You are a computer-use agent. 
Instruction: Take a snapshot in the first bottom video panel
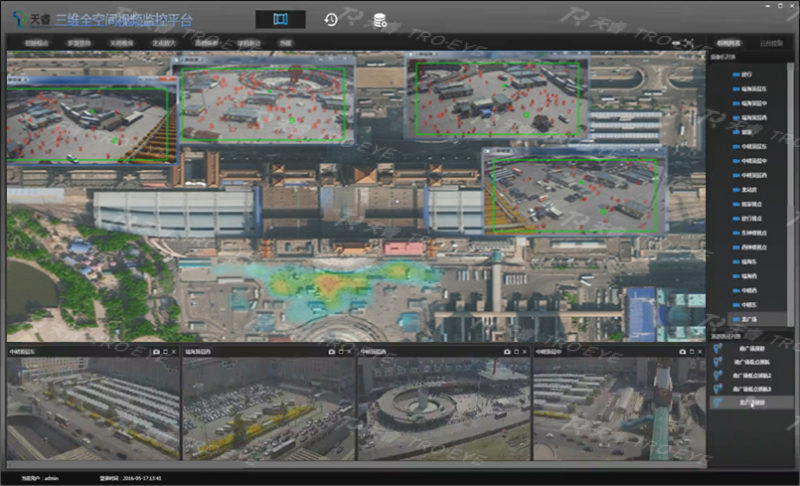coord(155,352)
